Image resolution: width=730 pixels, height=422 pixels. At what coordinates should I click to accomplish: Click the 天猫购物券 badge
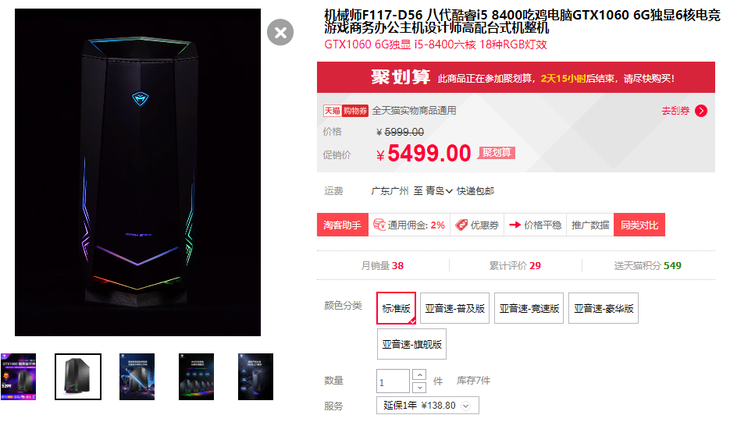pyautogui.click(x=345, y=111)
